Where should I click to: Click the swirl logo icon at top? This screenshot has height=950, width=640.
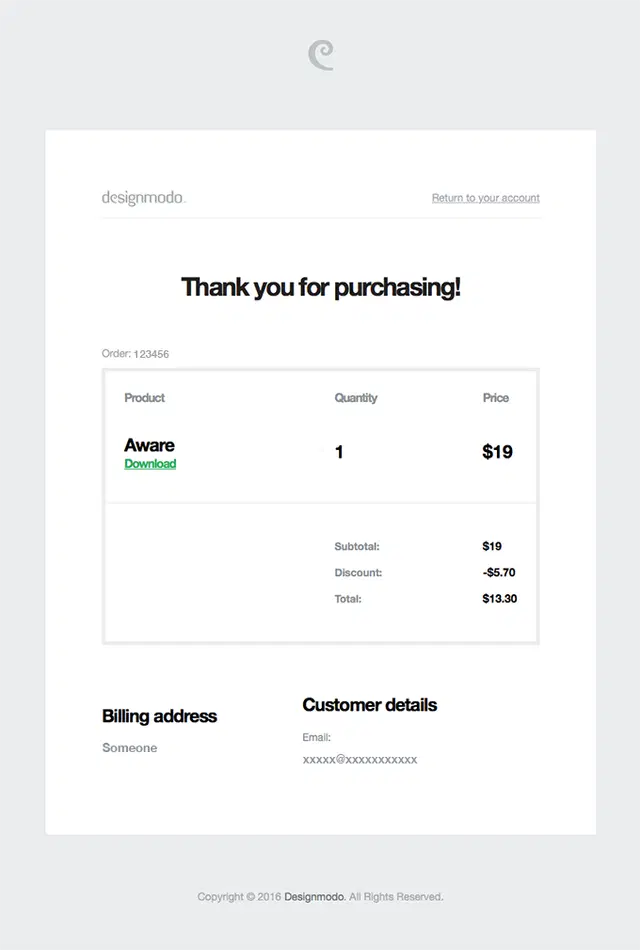coord(321,55)
